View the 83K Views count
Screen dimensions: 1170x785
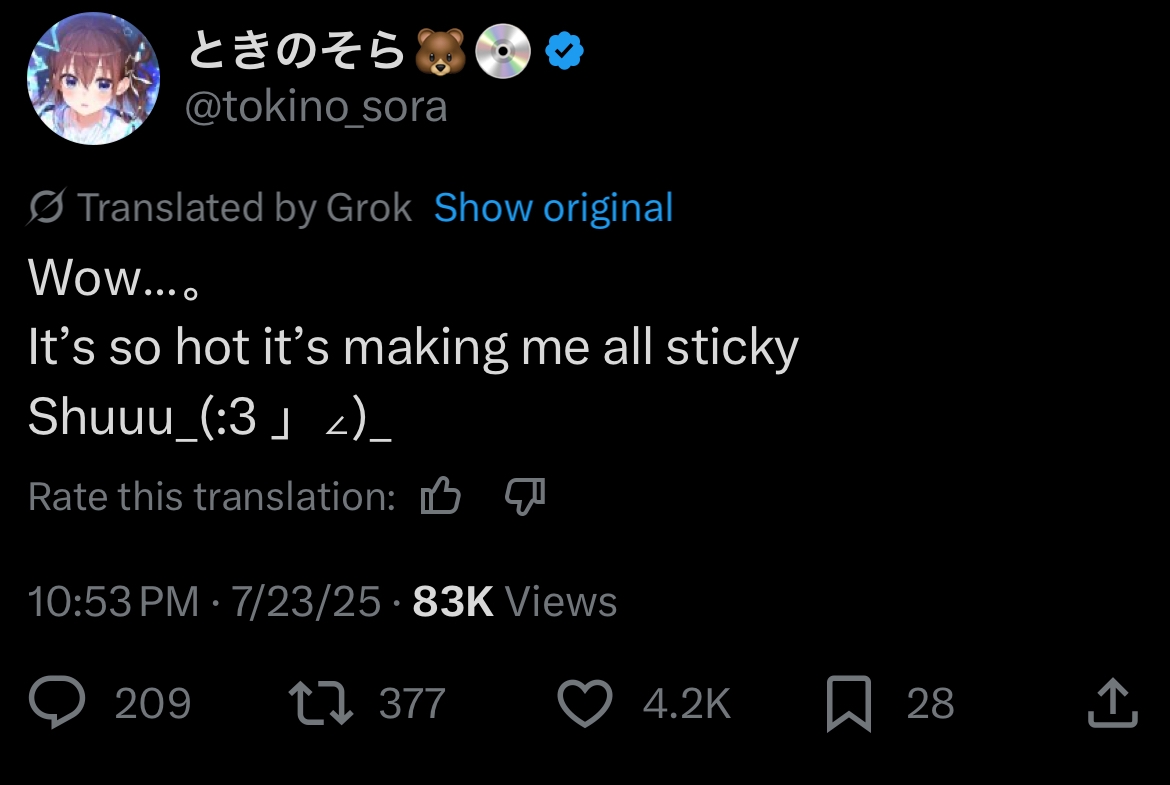514,602
